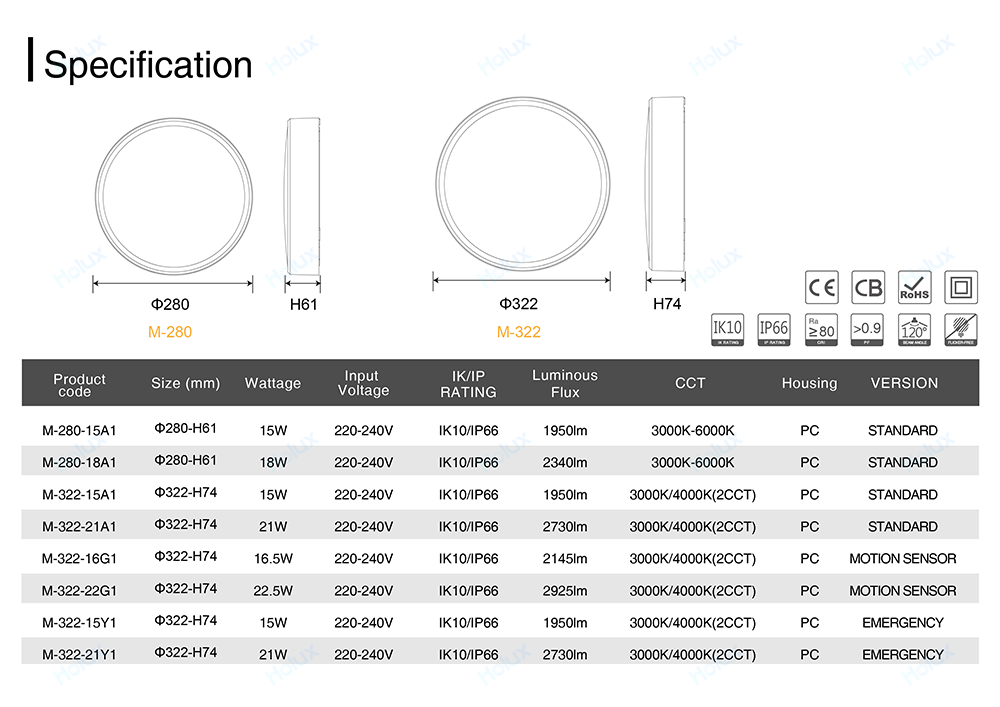Click the Φ280 dimension label
This screenshot has width=1000, height=707.
pyautogui.click(x=170, y=305)
